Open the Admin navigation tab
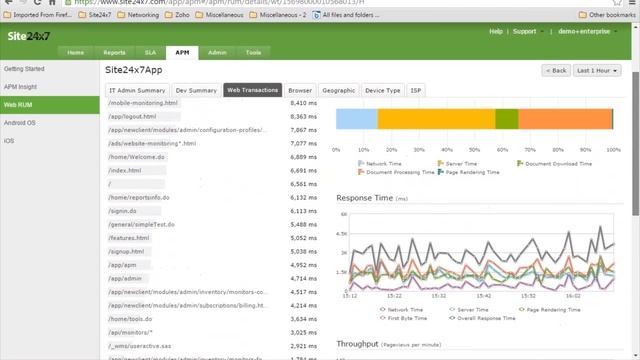The width and height of the screenshot is (640, 360). click(x=217, y=53)
